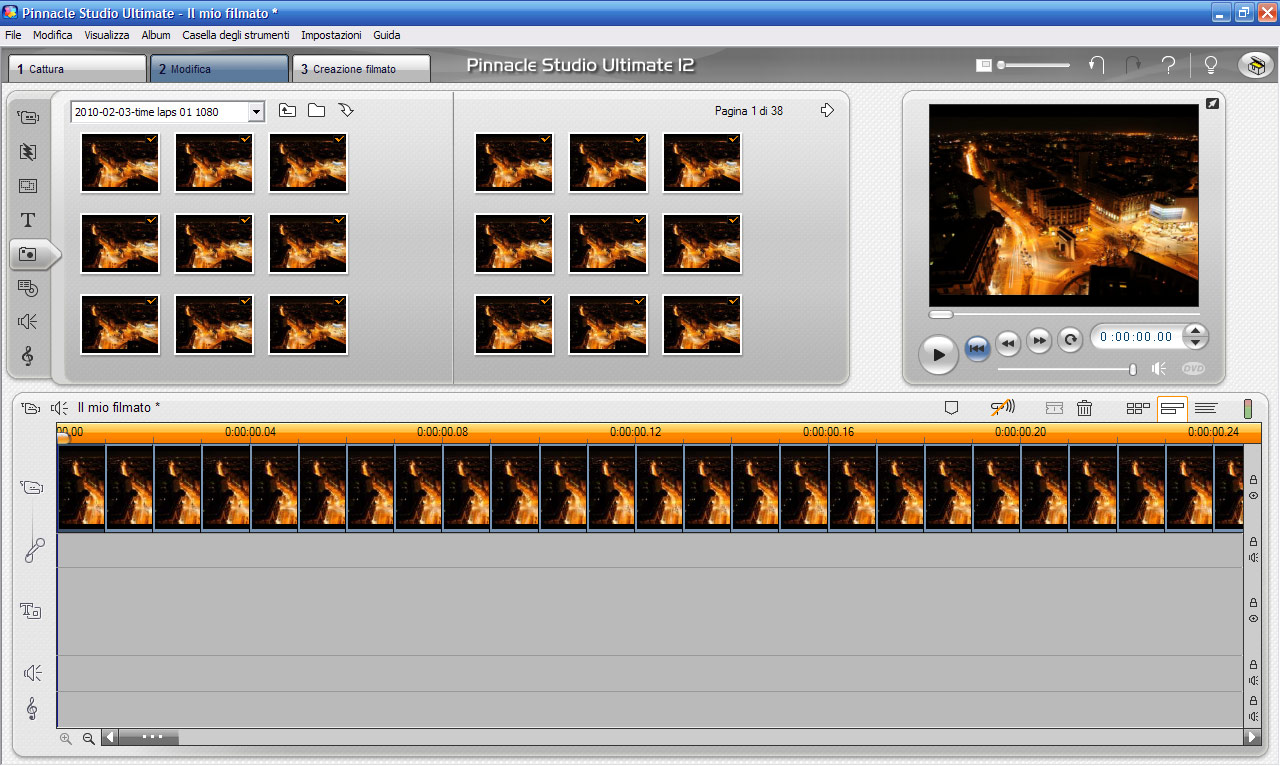Switch to the 1 Cattura tab

point(78,69)
